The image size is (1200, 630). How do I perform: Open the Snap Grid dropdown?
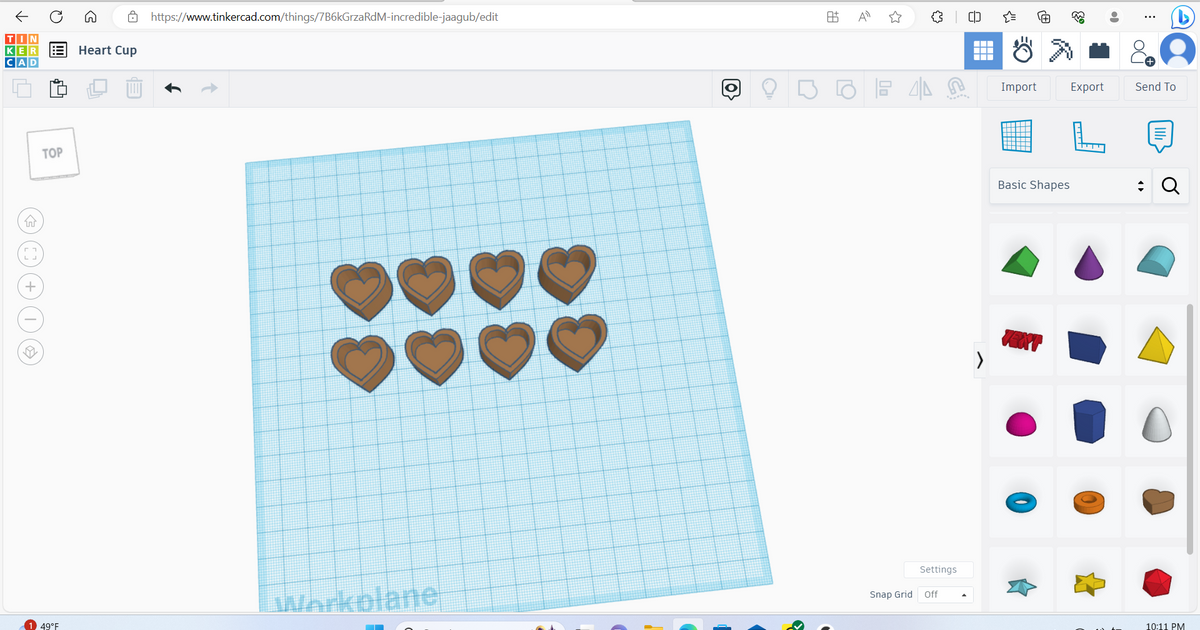point(944,594)
